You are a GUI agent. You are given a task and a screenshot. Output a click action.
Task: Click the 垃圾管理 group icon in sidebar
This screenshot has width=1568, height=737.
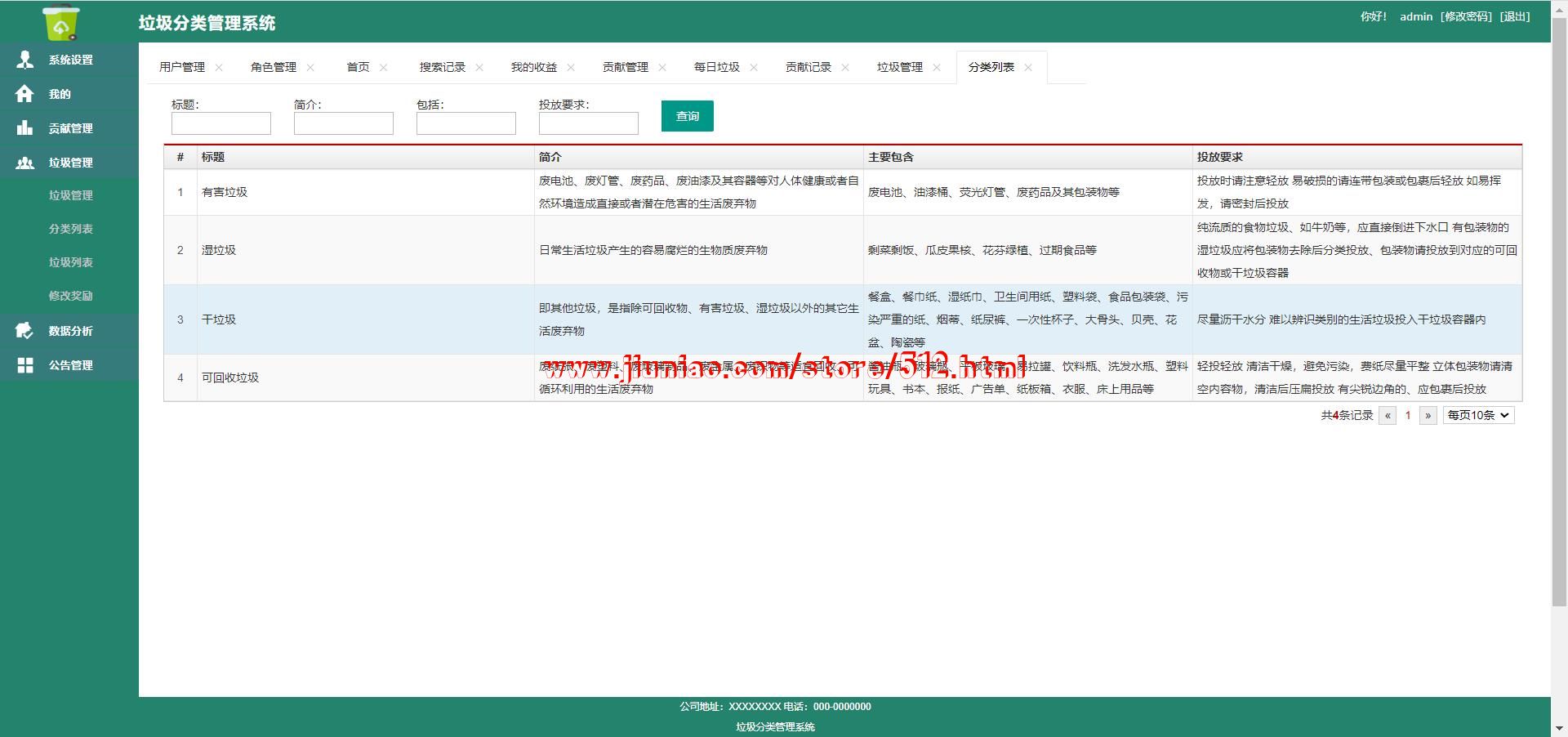25,163
